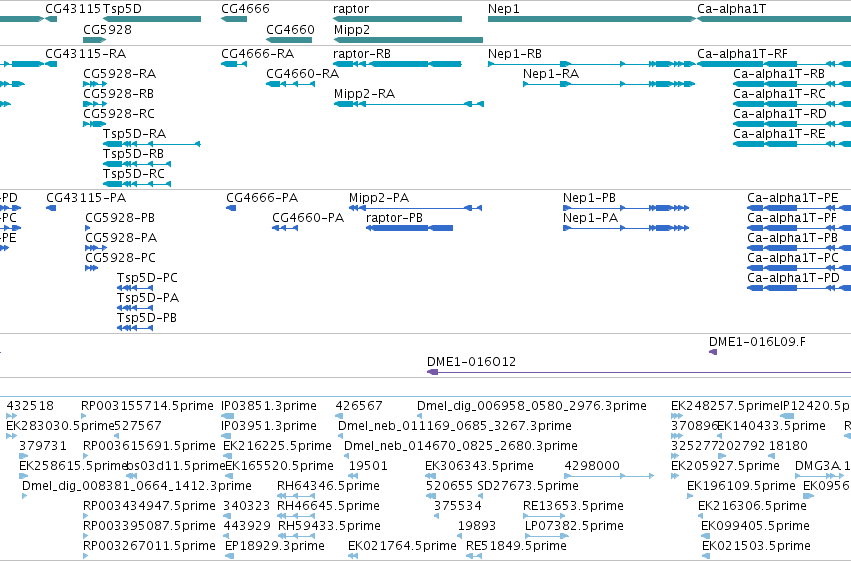Select the RH59433.5prime feature

point(296,536)
